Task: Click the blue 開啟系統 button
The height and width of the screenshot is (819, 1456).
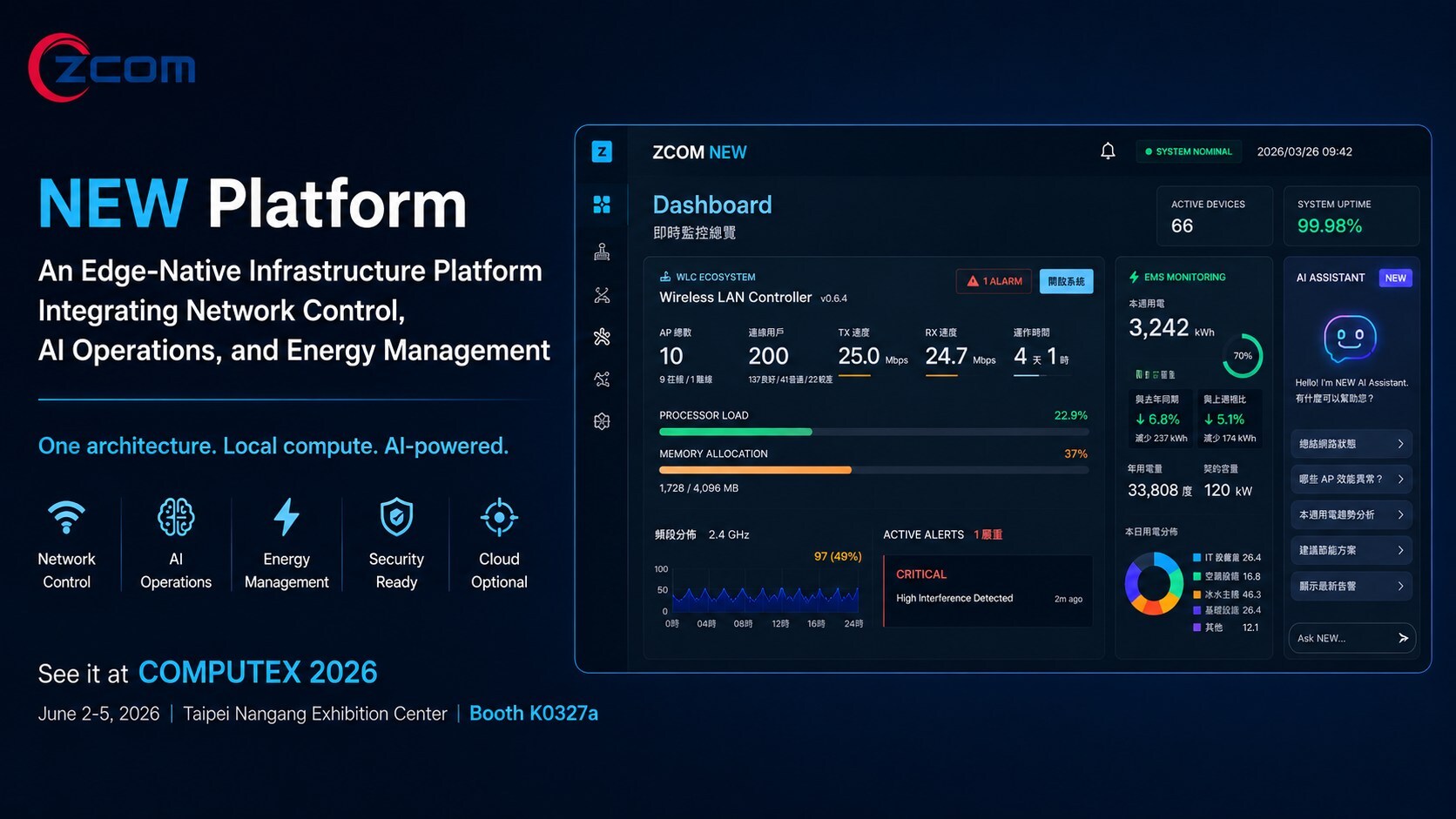Action: 1066,281
